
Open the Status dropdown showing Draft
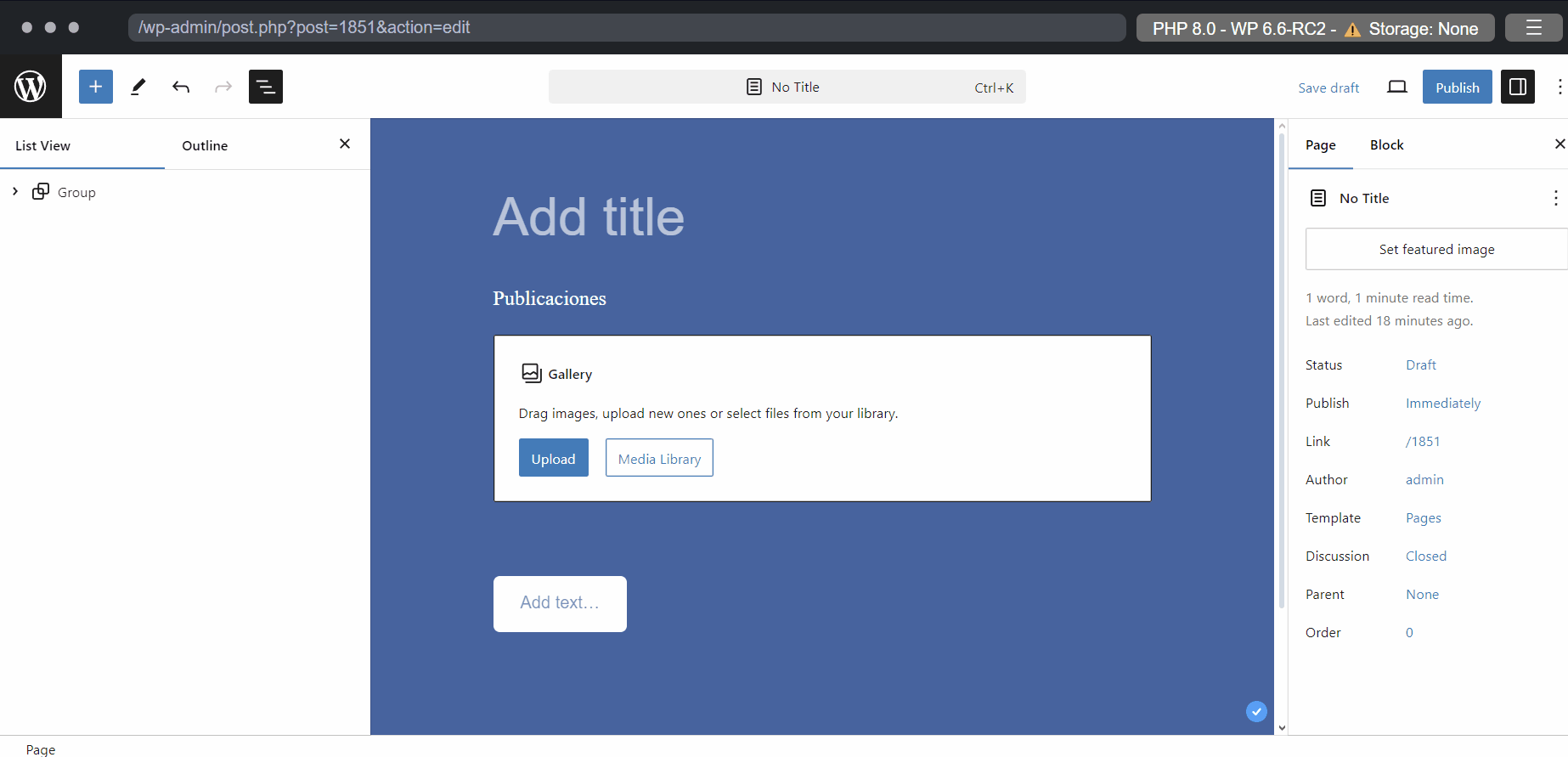pyautogui.click(x=1420, y=365)
